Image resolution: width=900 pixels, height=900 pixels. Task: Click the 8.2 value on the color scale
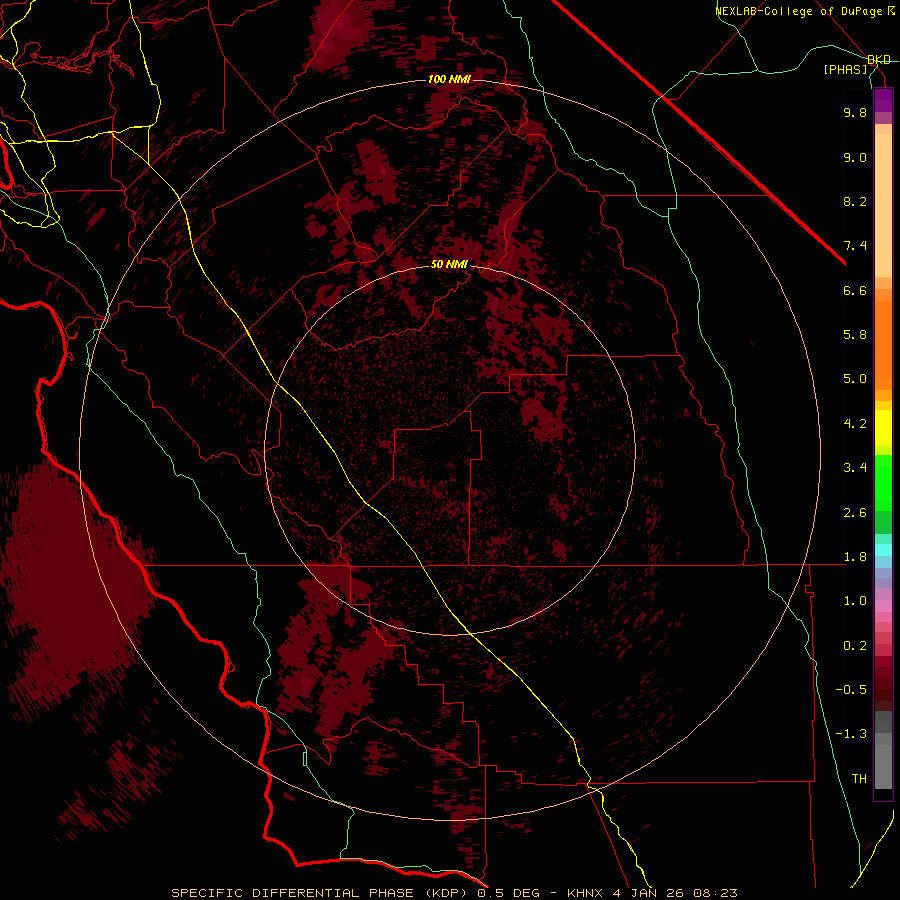click(x=855, y=201)
